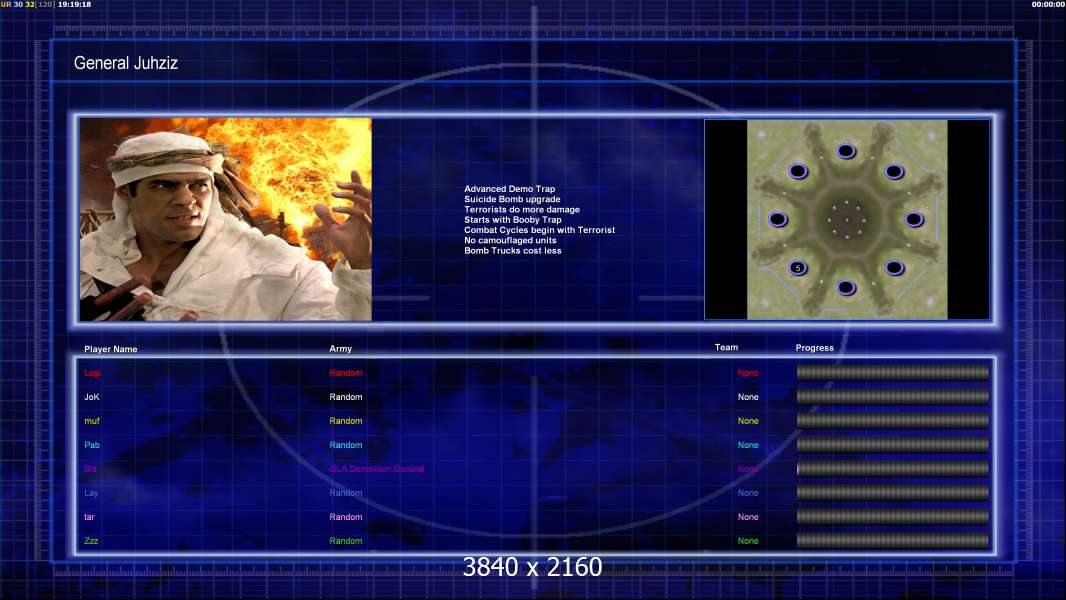Click the 'Advanced Demo Trap' ability line
1066x600 pixels.
(509, 189)
